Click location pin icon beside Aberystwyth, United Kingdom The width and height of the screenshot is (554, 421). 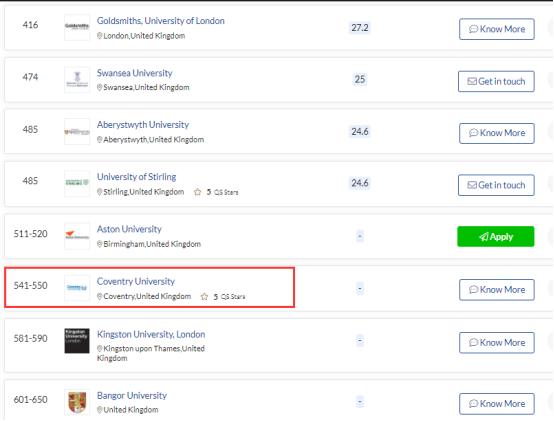tap(100, 140)
